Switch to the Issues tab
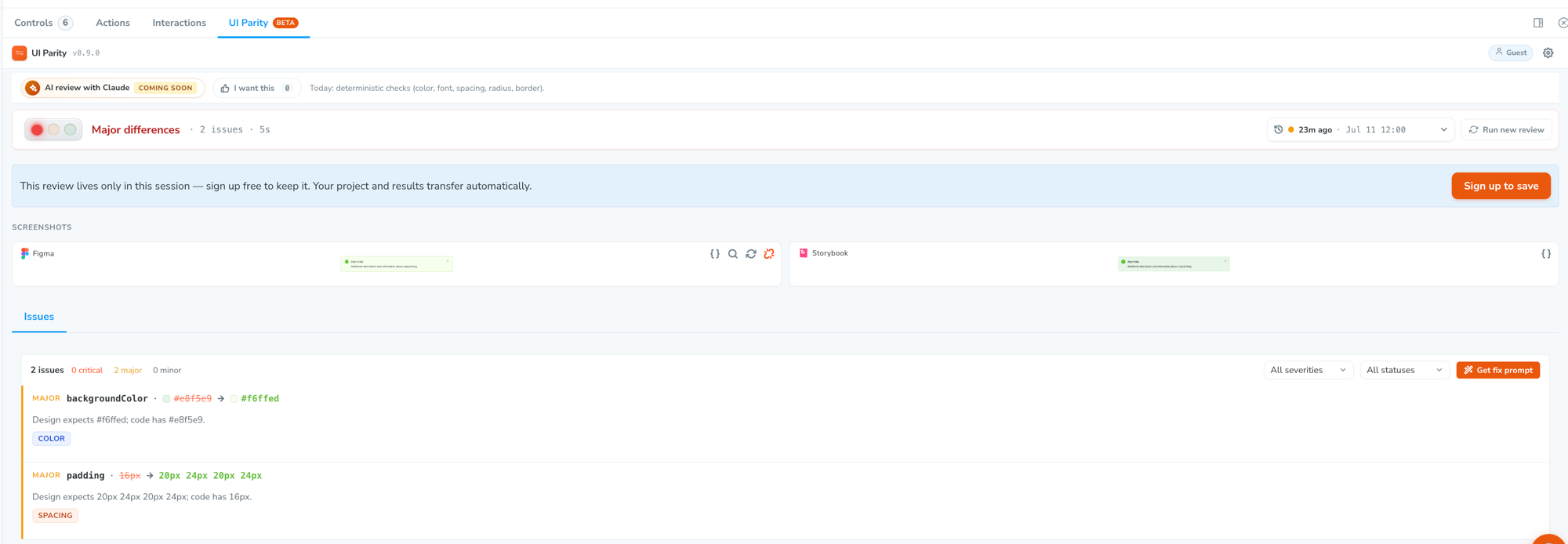Screen dimensions: 1568x544 click(x=38, y=317)
